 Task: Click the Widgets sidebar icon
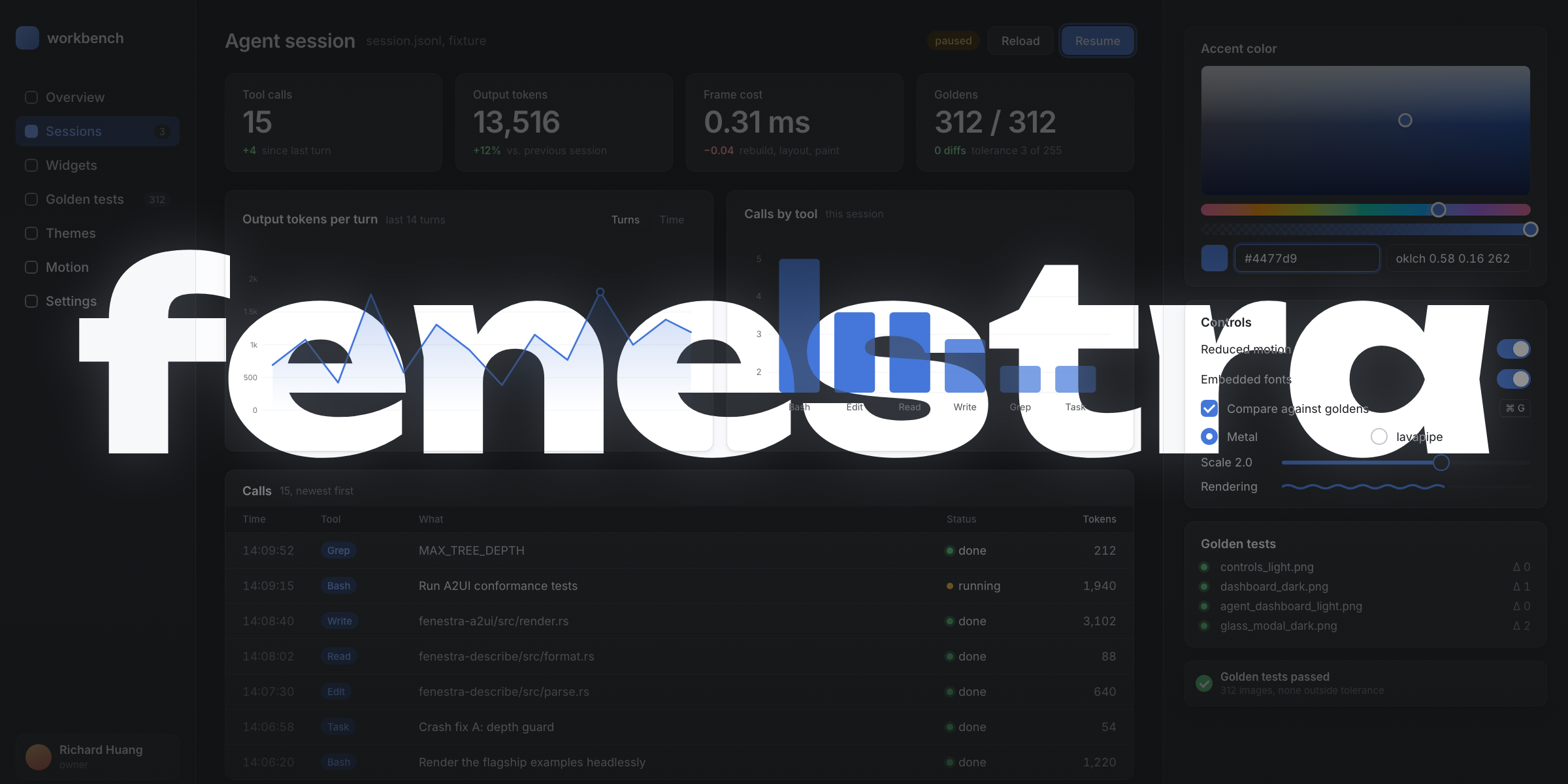pyautogui.click(x=31, y=165)
